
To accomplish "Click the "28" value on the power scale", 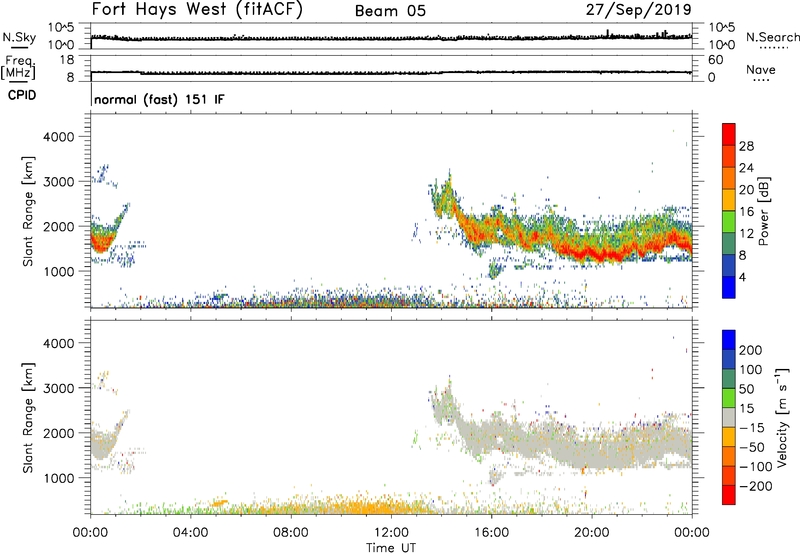I will coord(746,146).
